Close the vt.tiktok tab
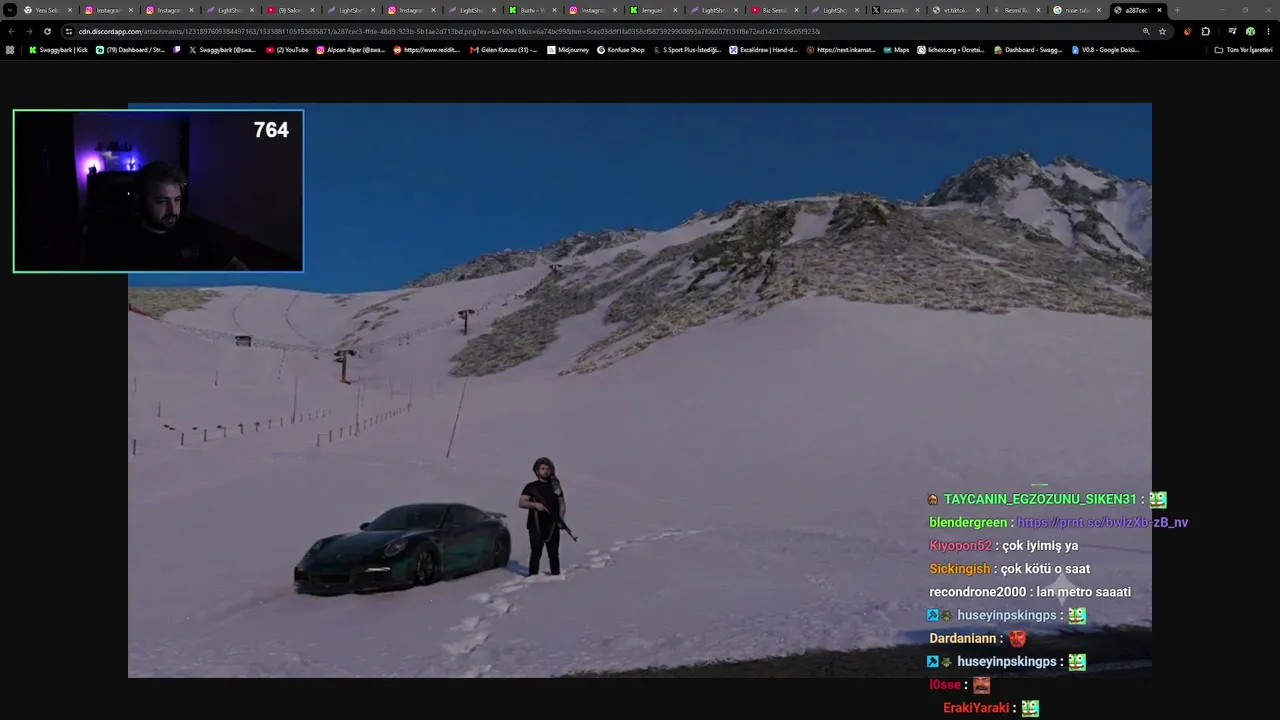 coord(978,10)
